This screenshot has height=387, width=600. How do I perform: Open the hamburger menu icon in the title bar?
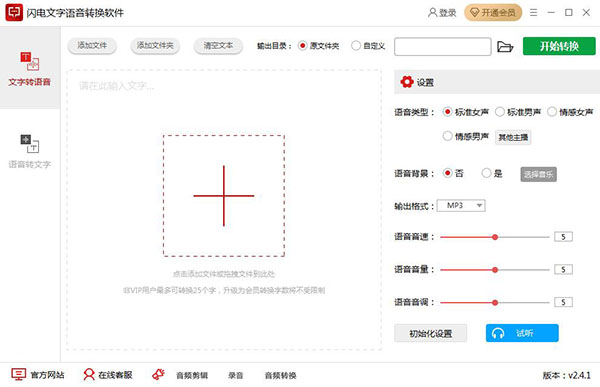(533, 13)
